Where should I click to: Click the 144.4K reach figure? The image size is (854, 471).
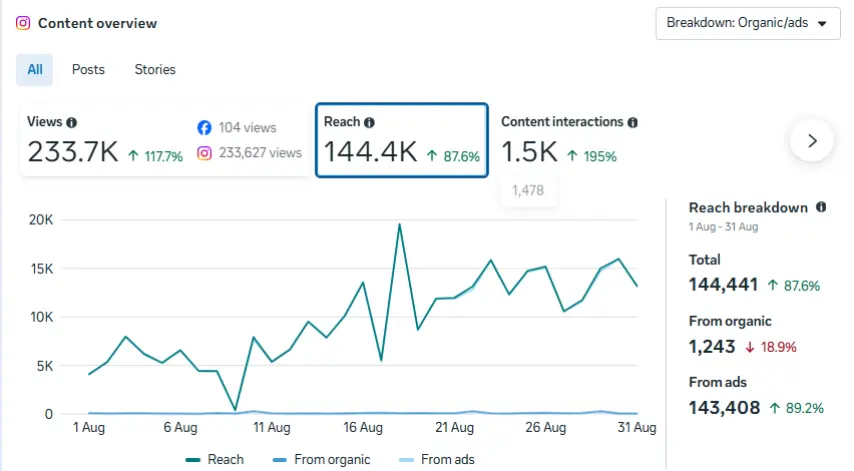coord(370,152)
